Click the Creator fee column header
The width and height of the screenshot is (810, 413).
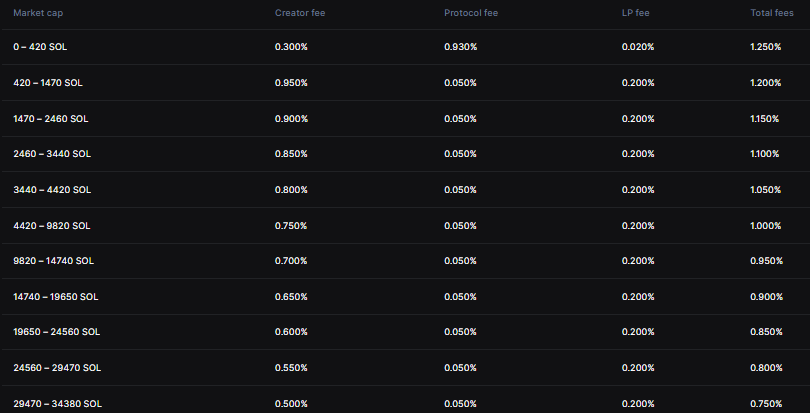tap(299, 13)
